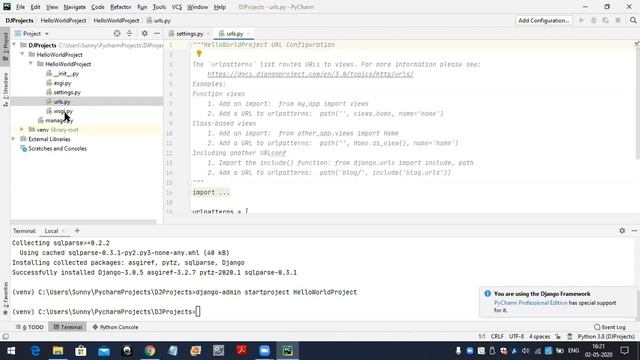Image resolution: width=640 pixels, height=360 pixels.
Task: Click the UTF-8 encoding selector
Action: (x=516, y=337)
